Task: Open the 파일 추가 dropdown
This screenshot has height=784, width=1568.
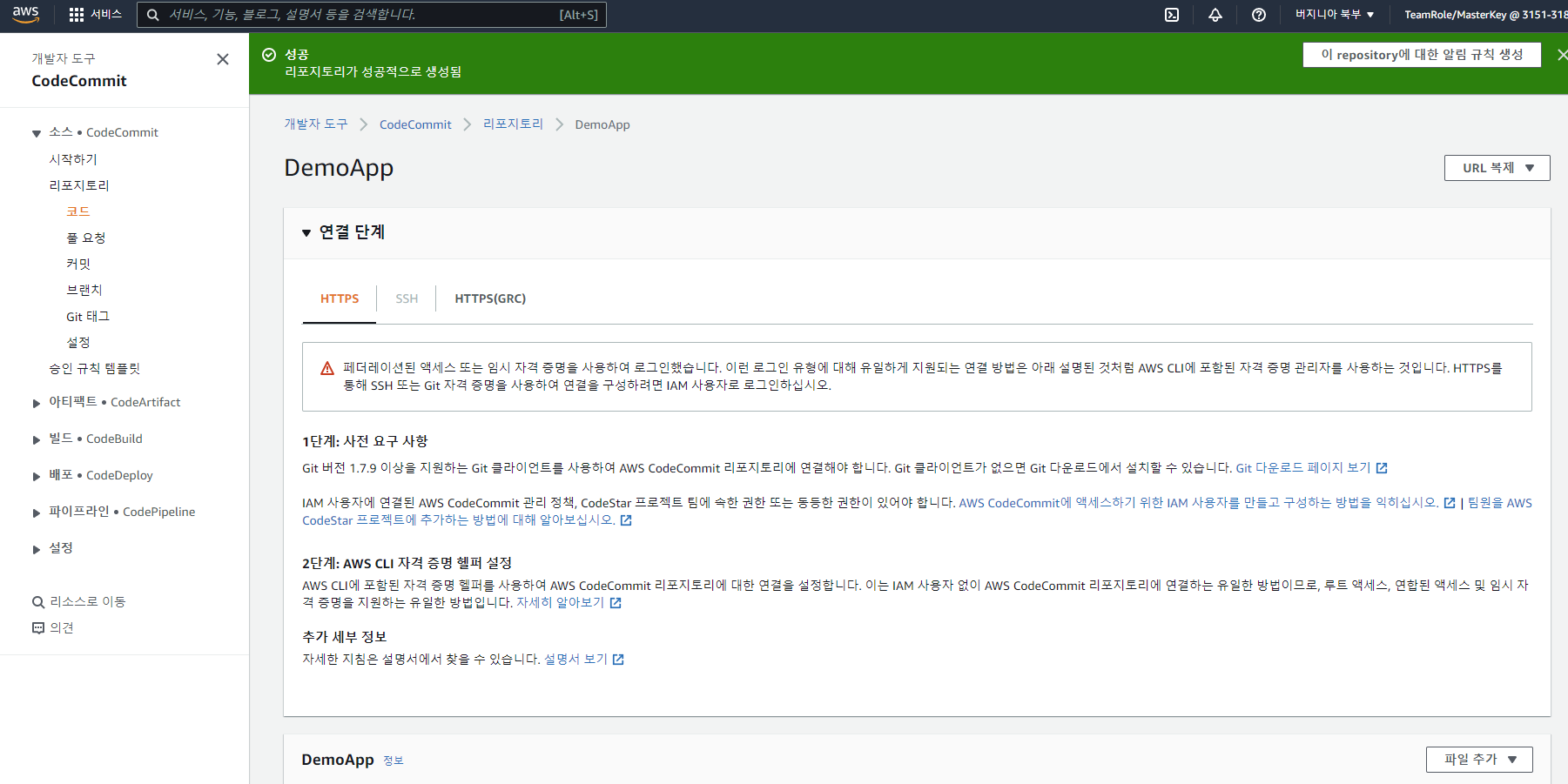Action: point(1479,760)
